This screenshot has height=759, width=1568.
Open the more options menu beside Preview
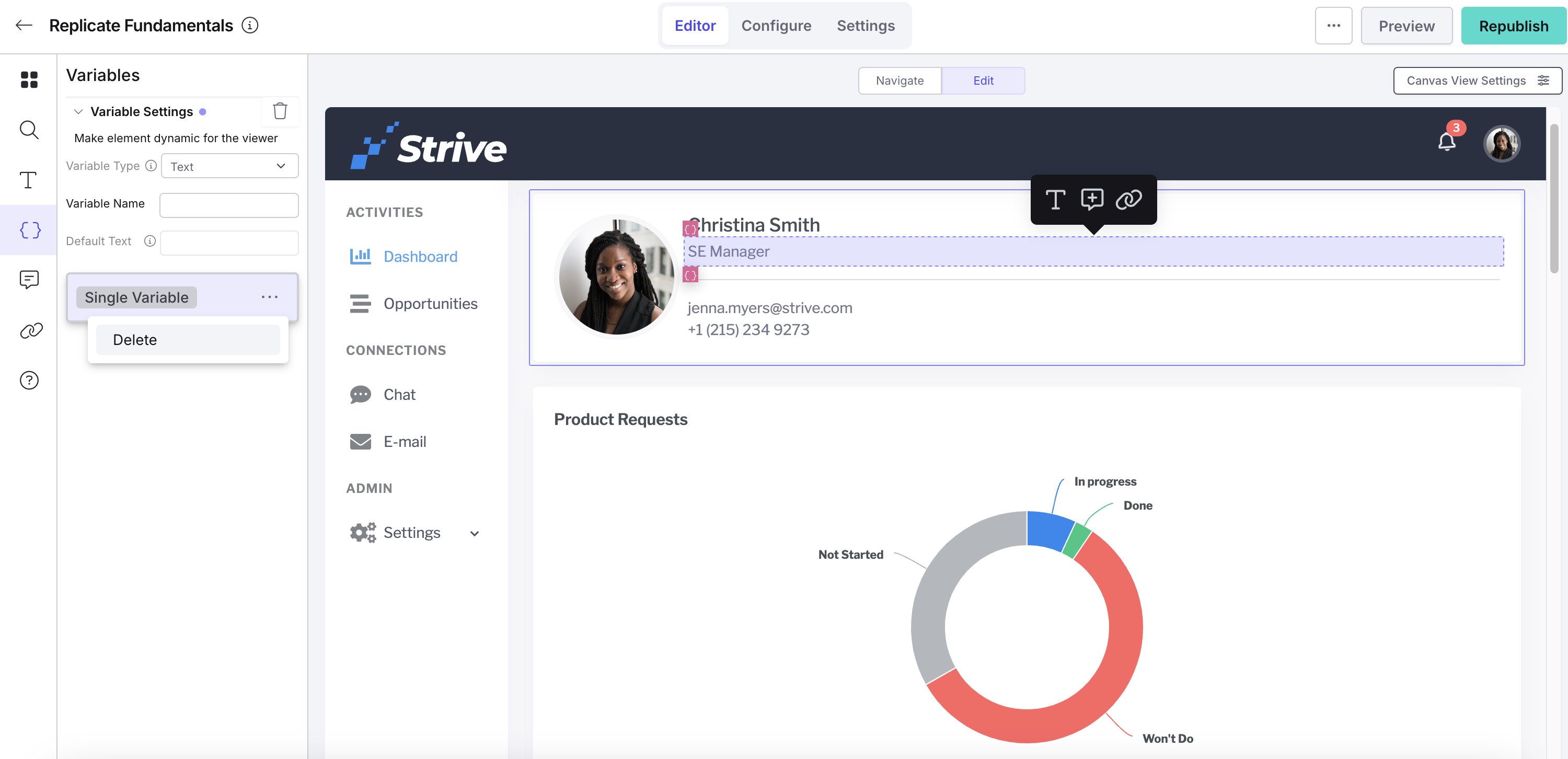1333,26
